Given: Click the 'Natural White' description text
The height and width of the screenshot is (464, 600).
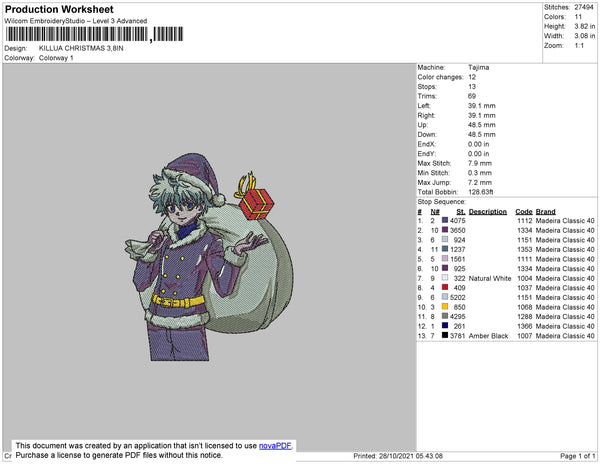Looking at the screenshot, I should (x=490, y=278).
